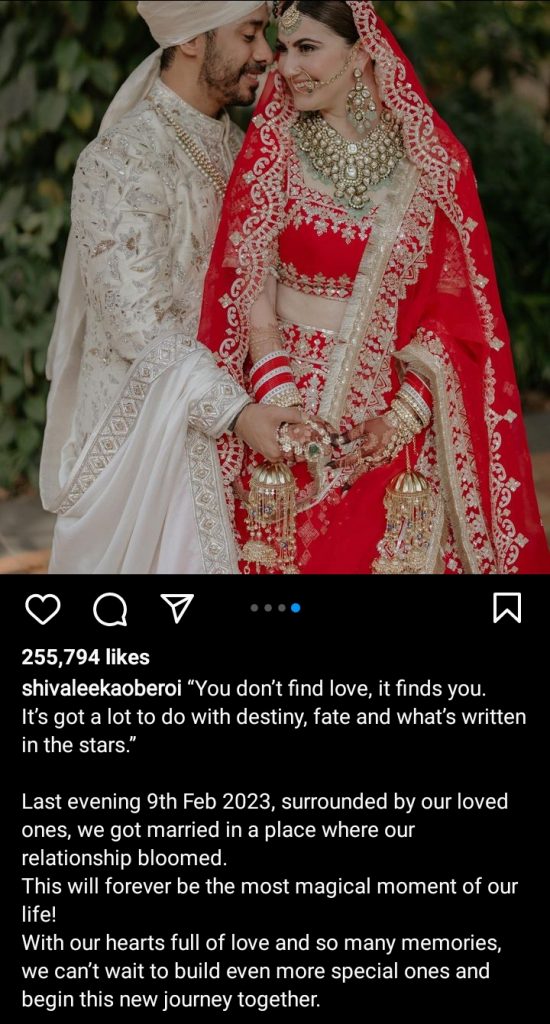The image size is (550, 1024).
Task: Jump to the first carousel dot
Action: [x=254, y=608]
